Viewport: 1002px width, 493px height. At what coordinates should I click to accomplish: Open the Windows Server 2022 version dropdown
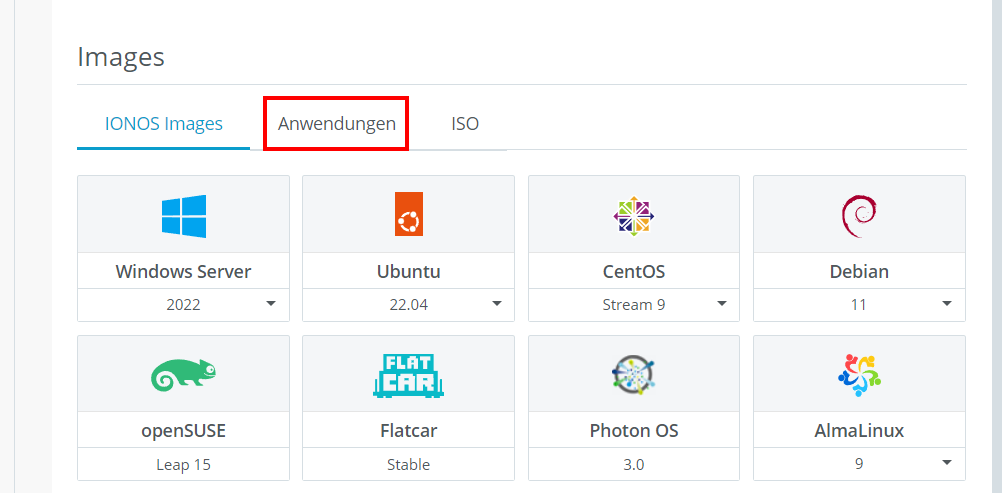tap(183, 305)
